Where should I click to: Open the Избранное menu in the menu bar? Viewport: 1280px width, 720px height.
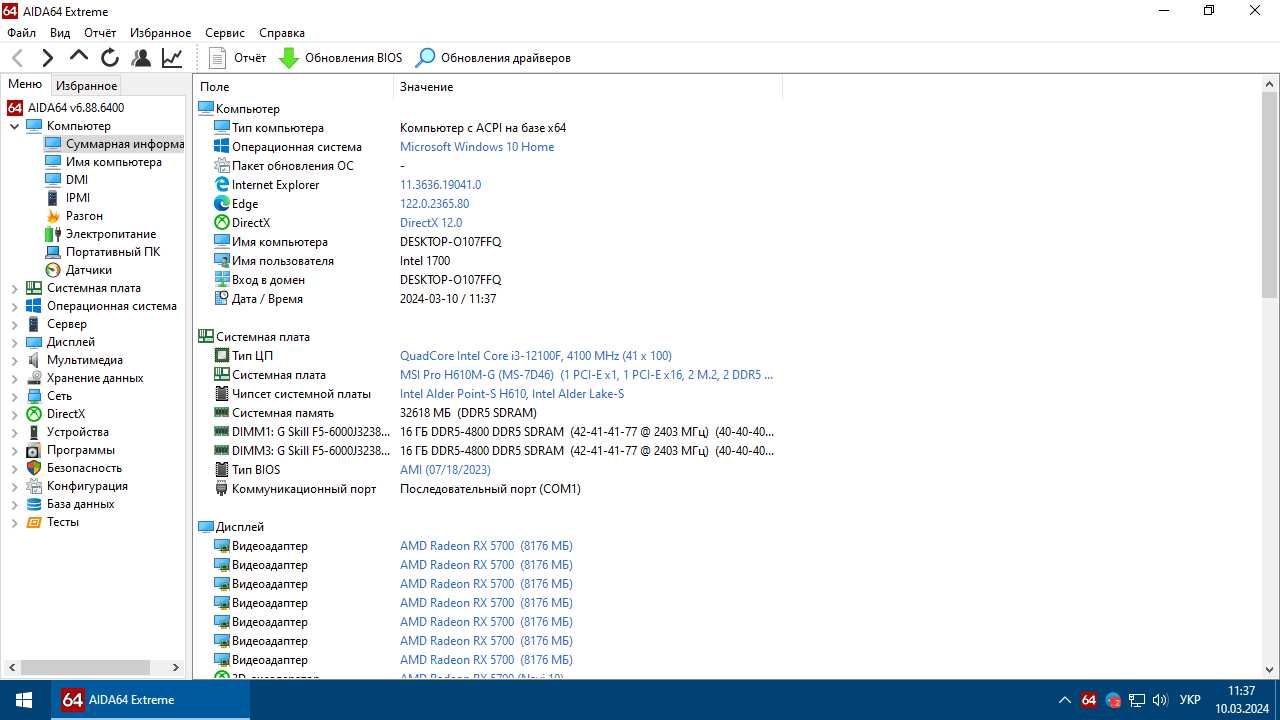tap(160, 33)
